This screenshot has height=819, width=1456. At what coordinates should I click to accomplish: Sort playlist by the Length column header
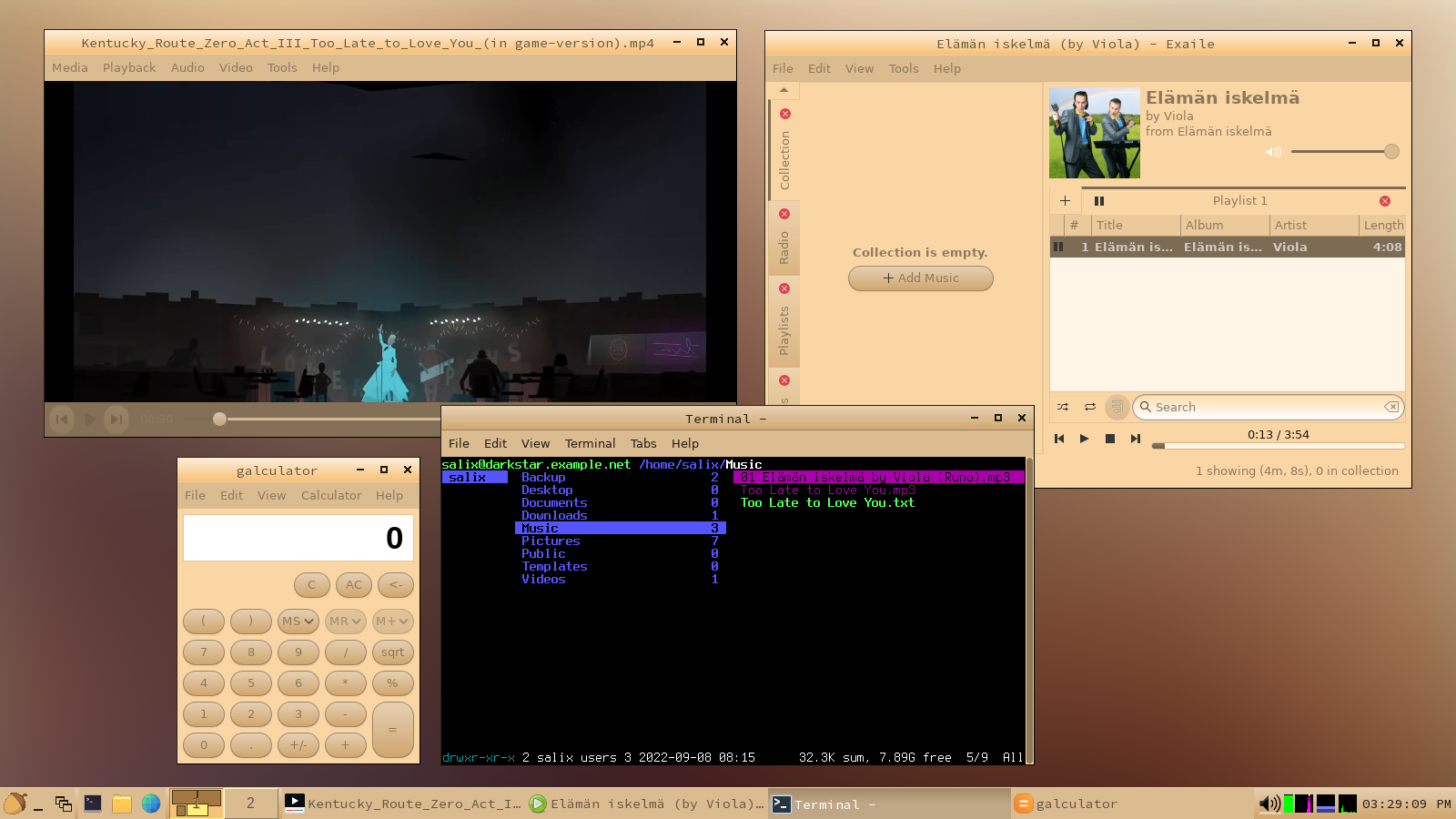click(1382, 225)
